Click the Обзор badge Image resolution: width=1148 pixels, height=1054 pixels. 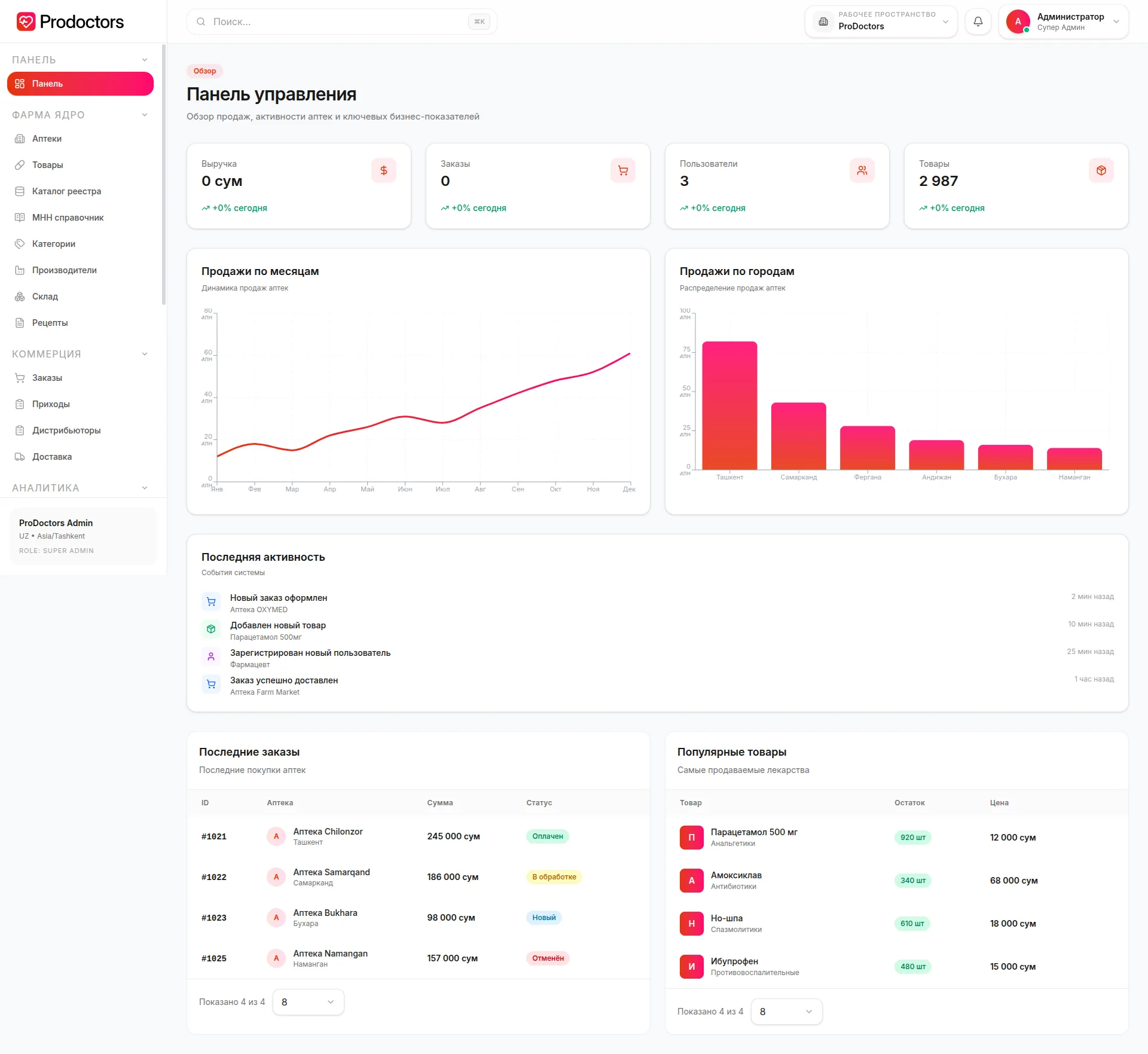(204, 71)
